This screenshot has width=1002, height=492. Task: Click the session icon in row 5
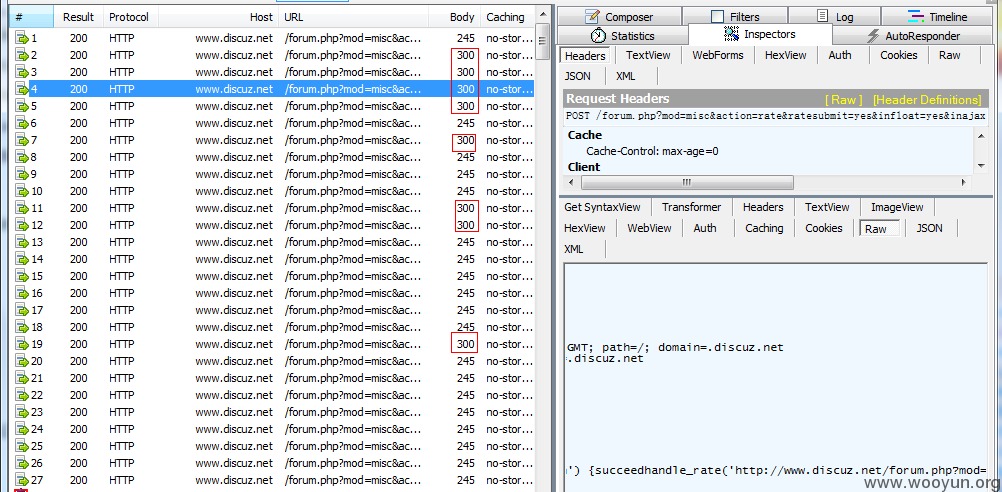point(22,106)
